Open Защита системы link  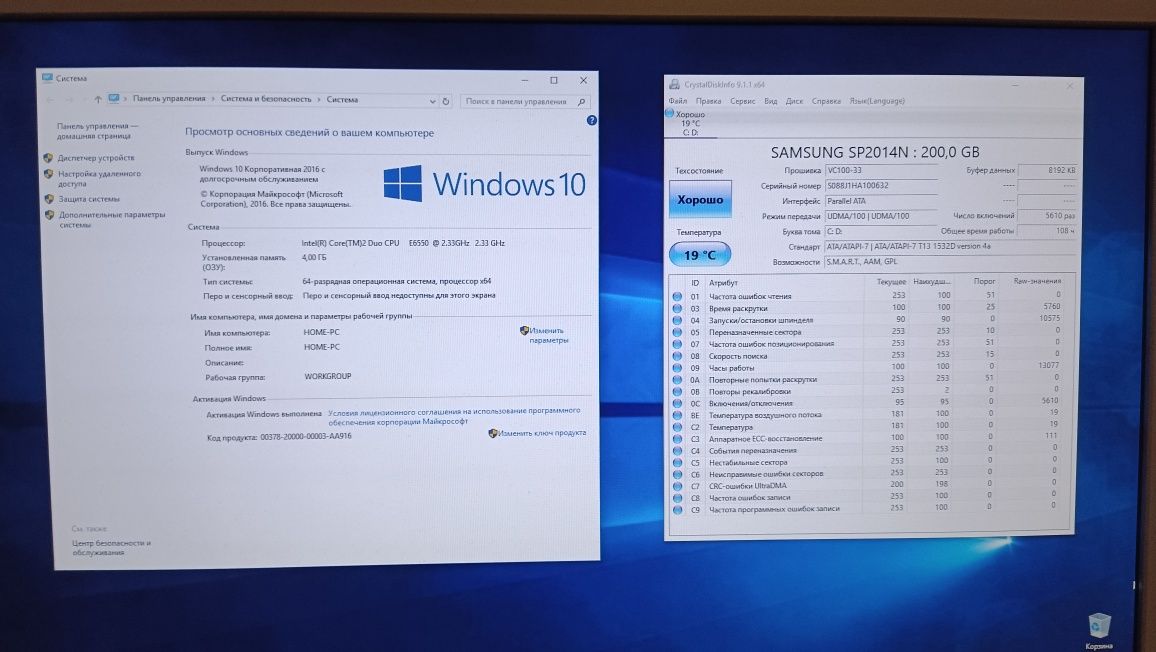point(88,199)
